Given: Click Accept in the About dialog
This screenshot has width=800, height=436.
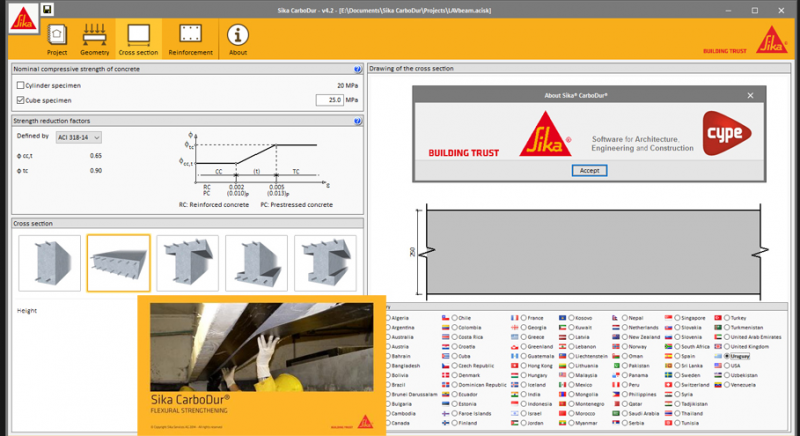Looking at the screenshot, I should [x=589, y=170].
